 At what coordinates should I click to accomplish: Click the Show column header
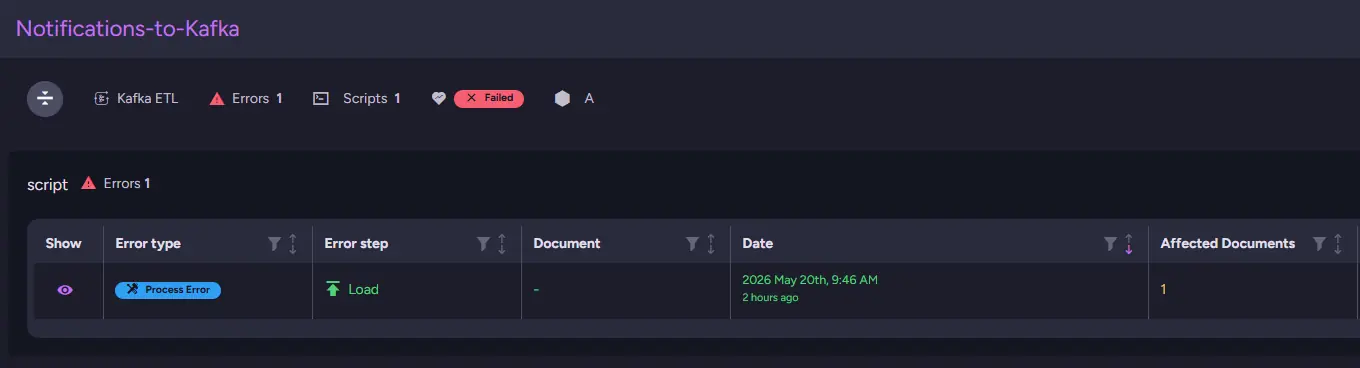64,243
